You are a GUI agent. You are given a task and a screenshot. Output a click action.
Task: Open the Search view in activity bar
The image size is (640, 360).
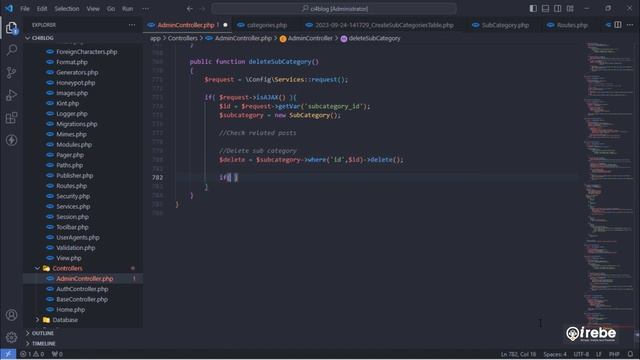click(x=11, y=50)
